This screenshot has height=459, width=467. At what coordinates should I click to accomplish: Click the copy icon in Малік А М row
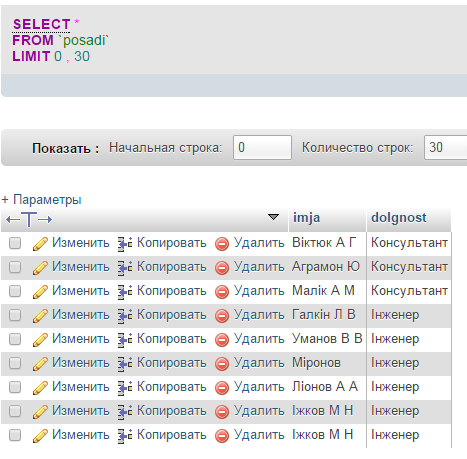point(125,292)
